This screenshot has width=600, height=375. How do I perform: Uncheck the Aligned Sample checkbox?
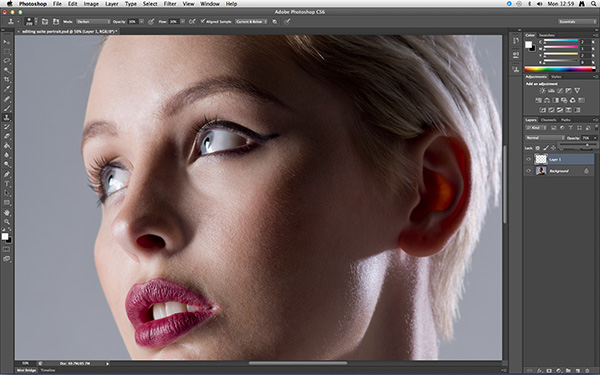point(203,21)
